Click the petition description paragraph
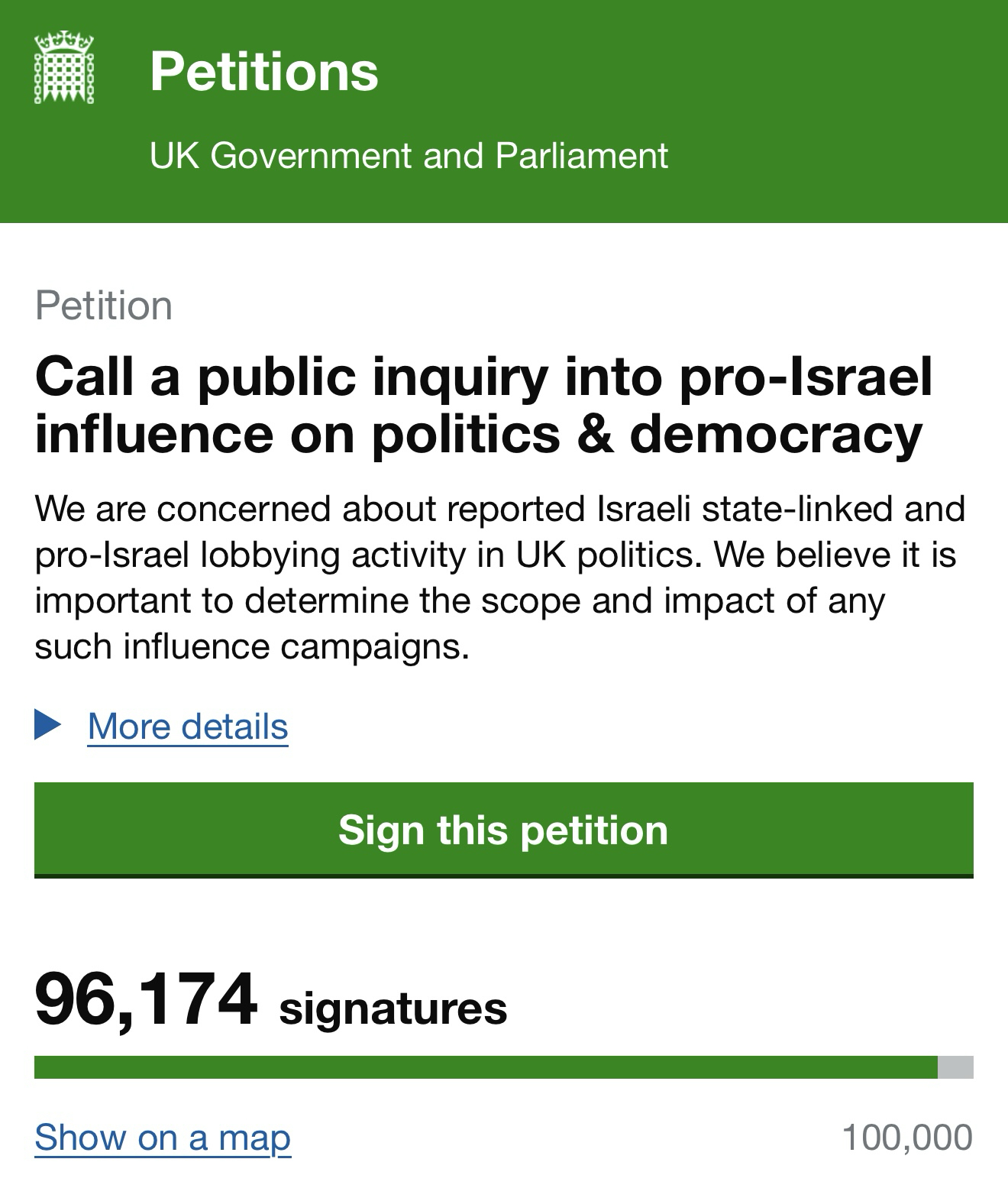Viewport: 1008px width, 1201px height. coord(500,578)
